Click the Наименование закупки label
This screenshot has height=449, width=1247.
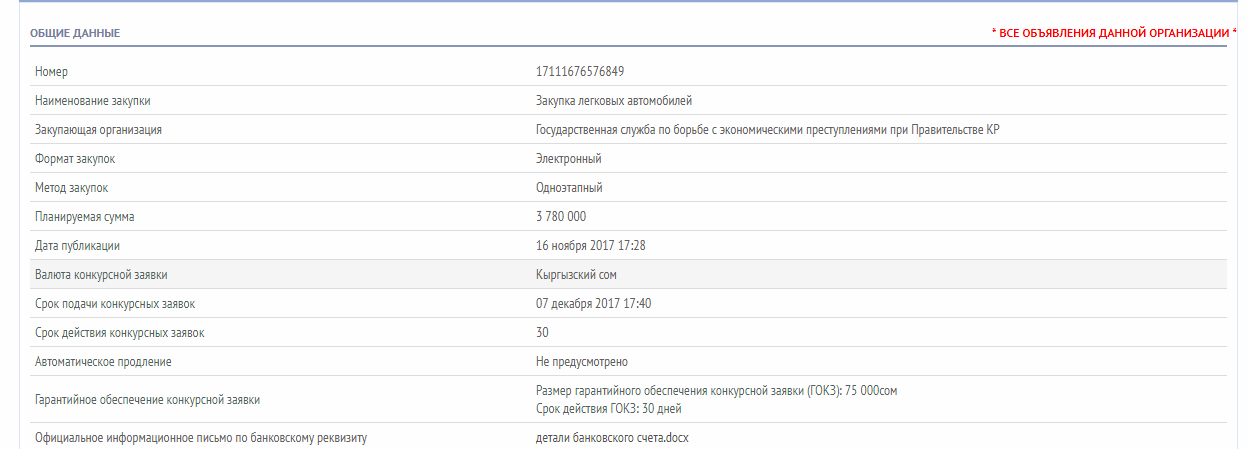point(99,101)
